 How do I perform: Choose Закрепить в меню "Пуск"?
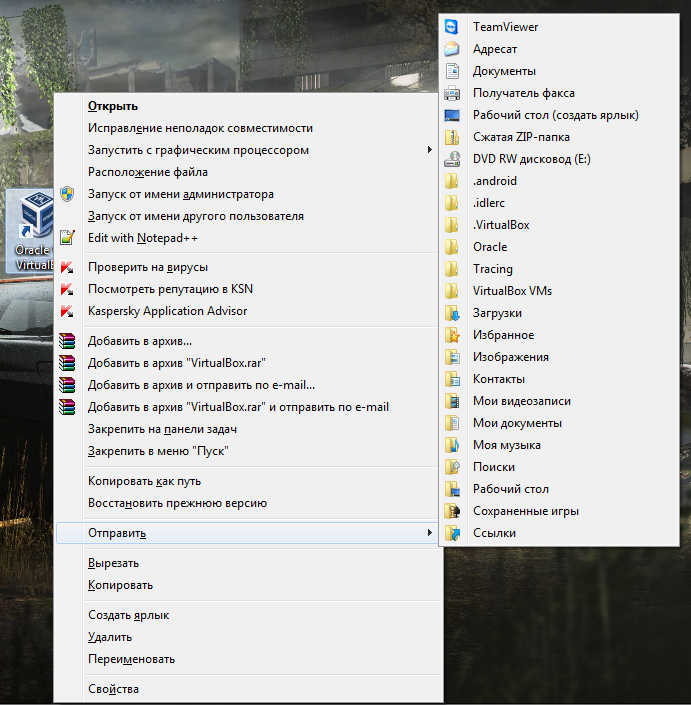(x=158, y=451)
